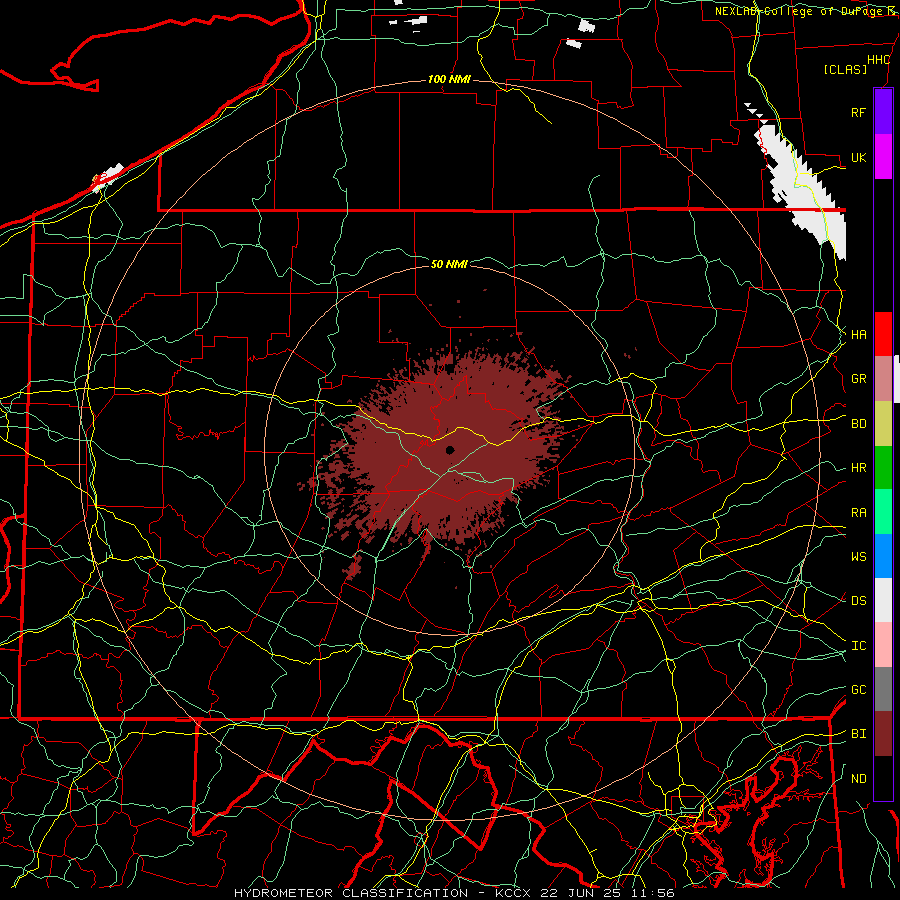Viewport: 900px width, 900px height.
Task: Click the "[CLAS]" legend header text
Action: [845, 69]
